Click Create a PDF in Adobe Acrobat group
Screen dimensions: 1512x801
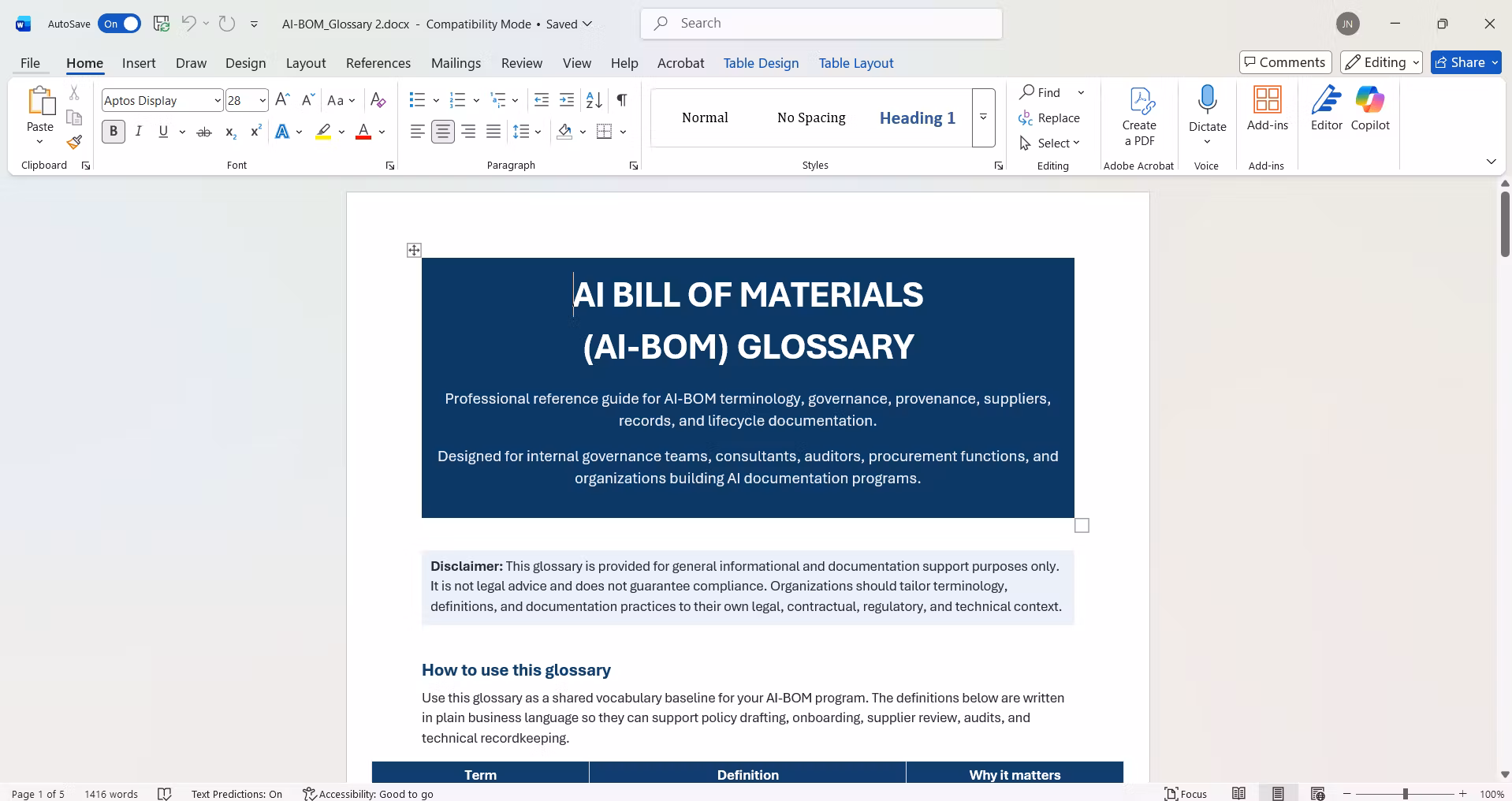(x=1139, y=117)
